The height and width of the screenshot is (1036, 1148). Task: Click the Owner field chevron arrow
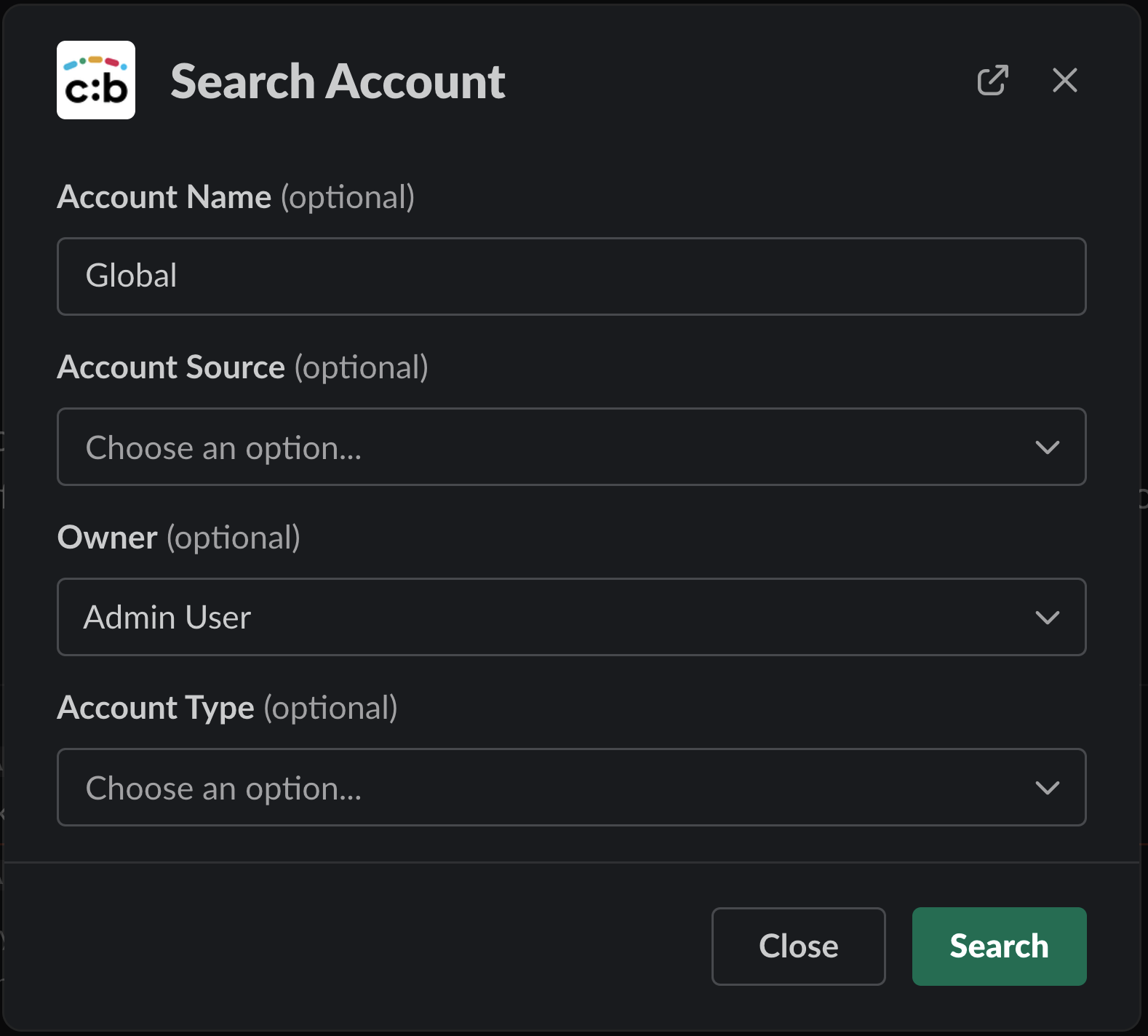pos(1047,617)
